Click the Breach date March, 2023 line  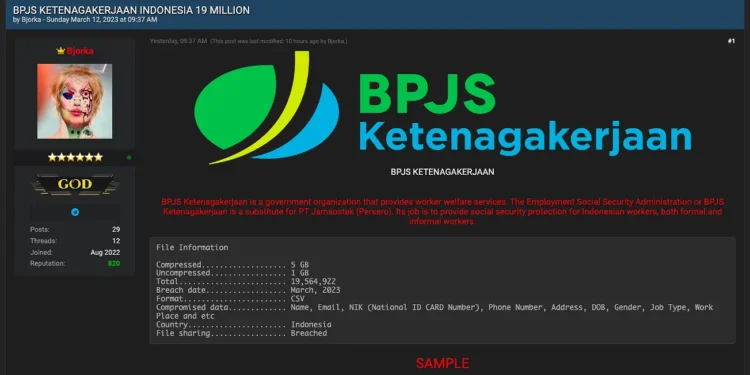pos(248,290)
